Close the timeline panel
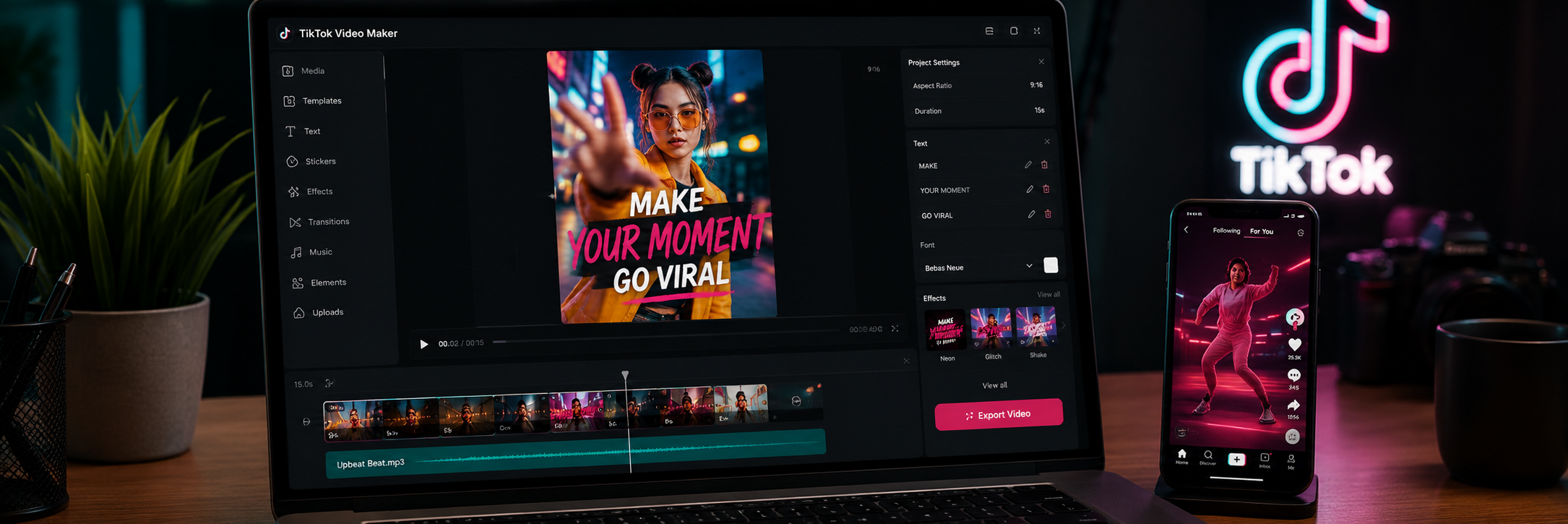 click(x=906, y=361)
